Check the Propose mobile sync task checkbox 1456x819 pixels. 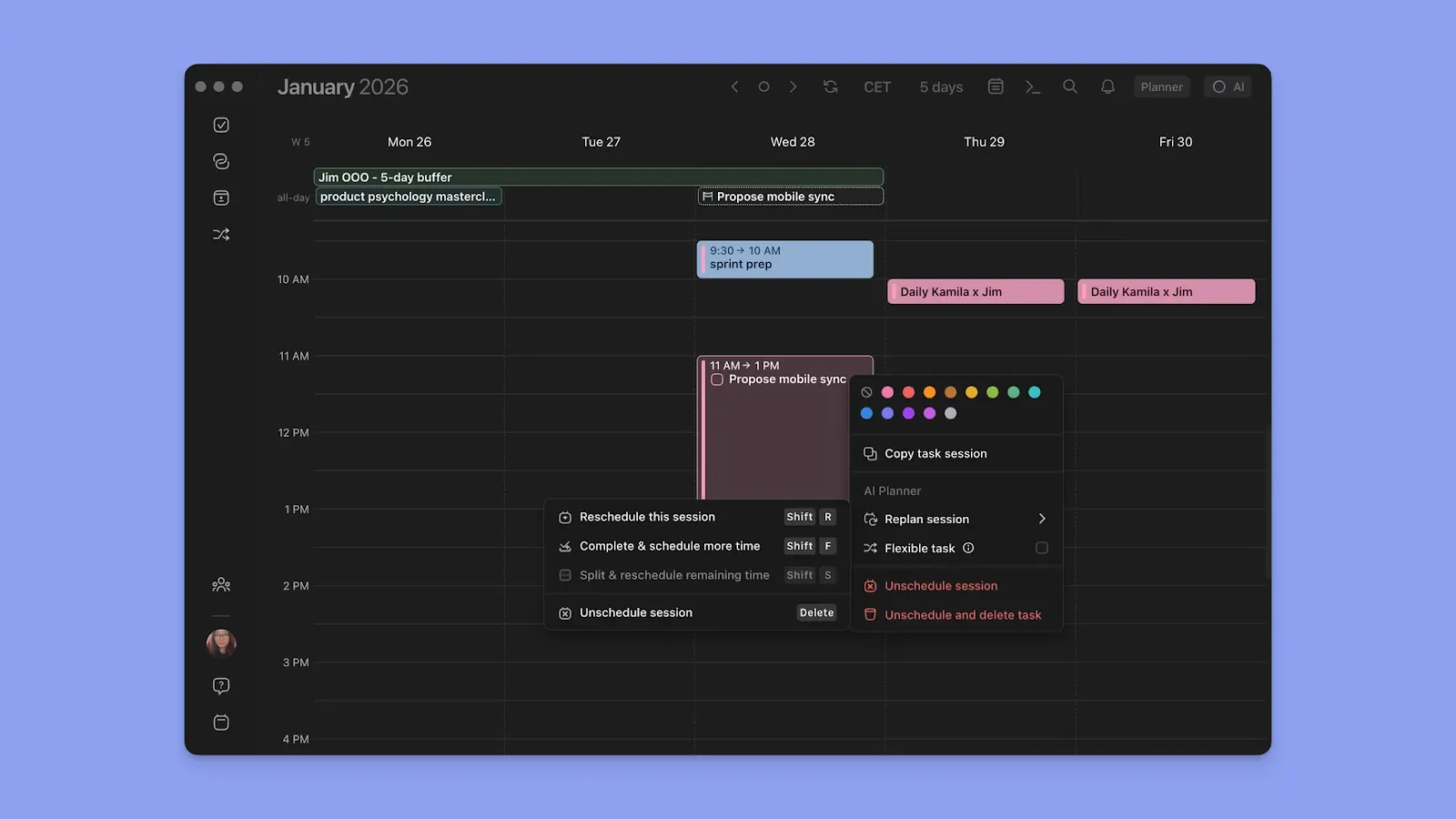click(x=717, y=379)
